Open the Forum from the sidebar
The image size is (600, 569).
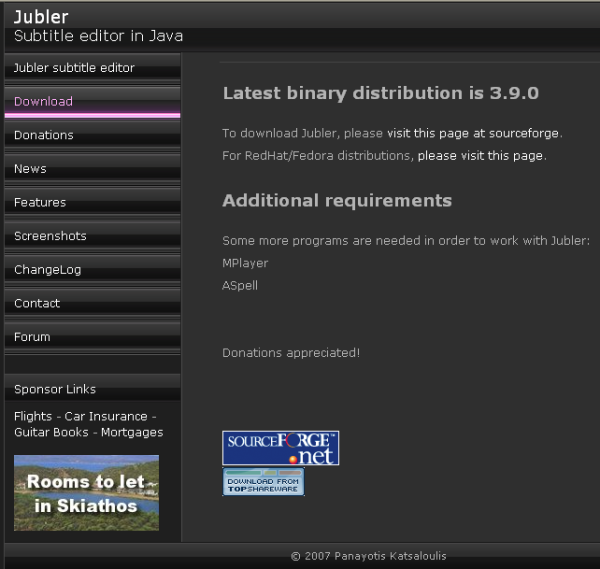[x=32, y=337]
